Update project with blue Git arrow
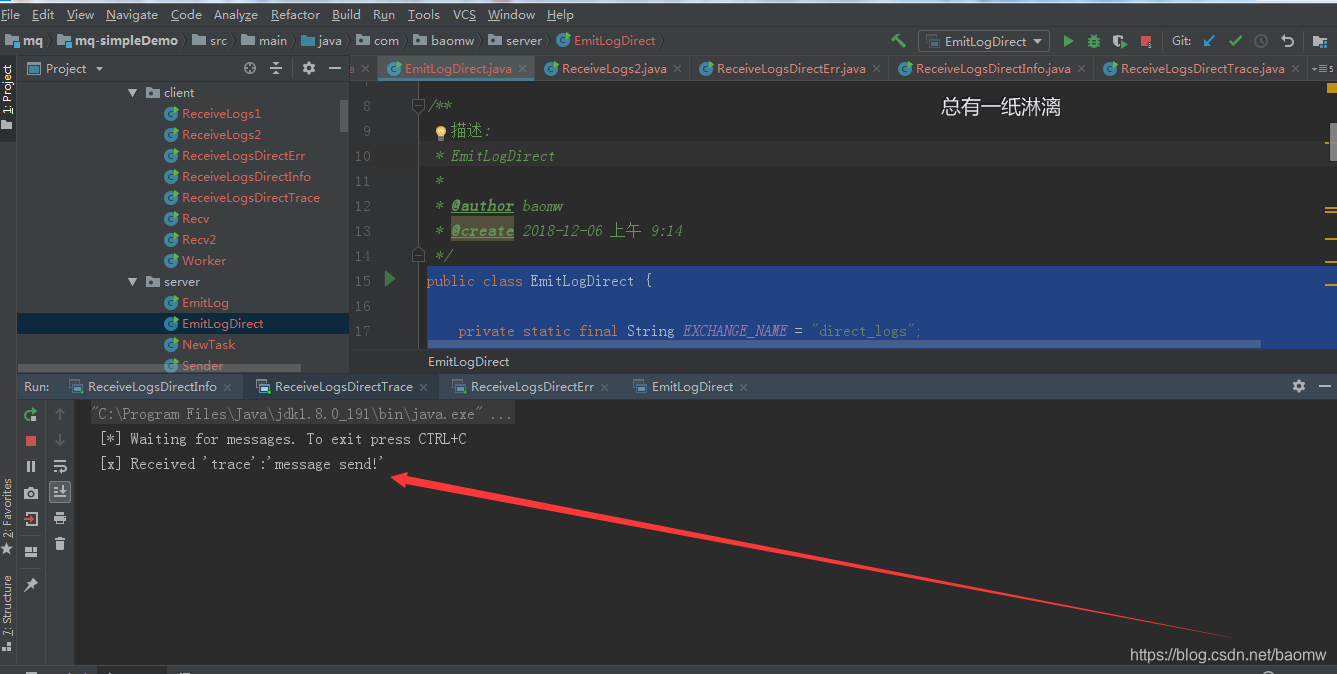 click(1209, 41)
